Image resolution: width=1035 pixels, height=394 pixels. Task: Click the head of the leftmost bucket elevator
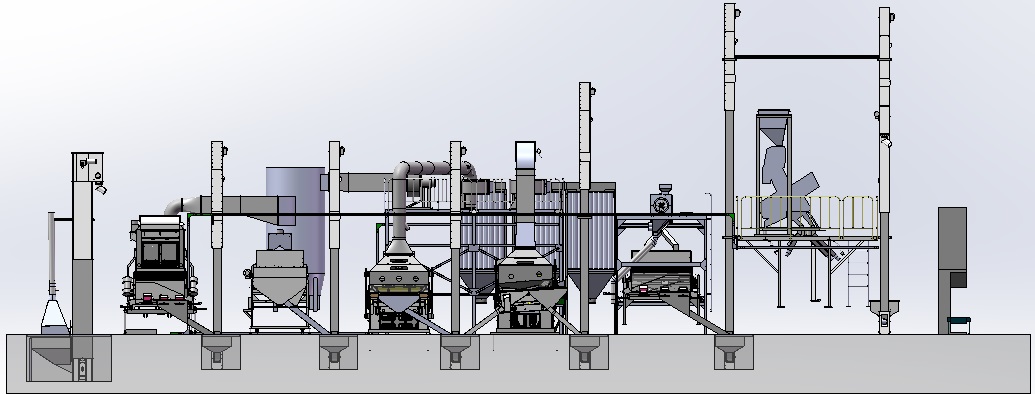[x=88, y=167]
